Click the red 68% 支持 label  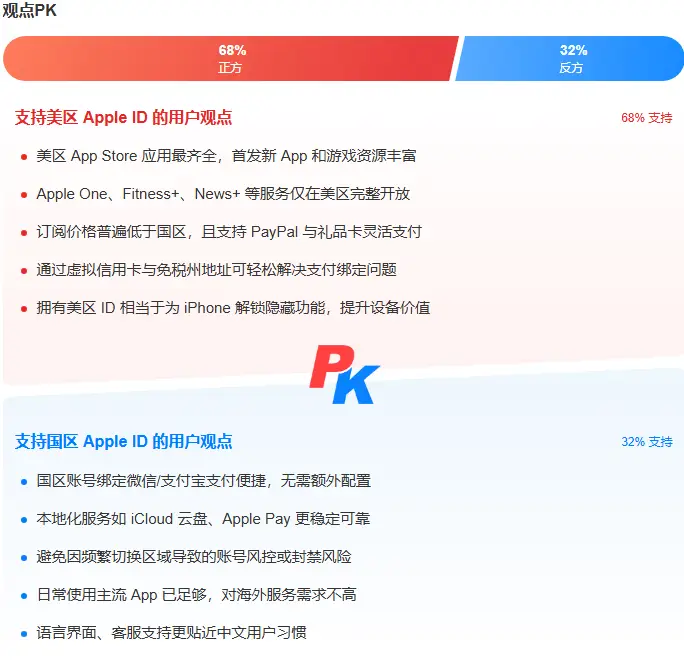click(646, 118)
